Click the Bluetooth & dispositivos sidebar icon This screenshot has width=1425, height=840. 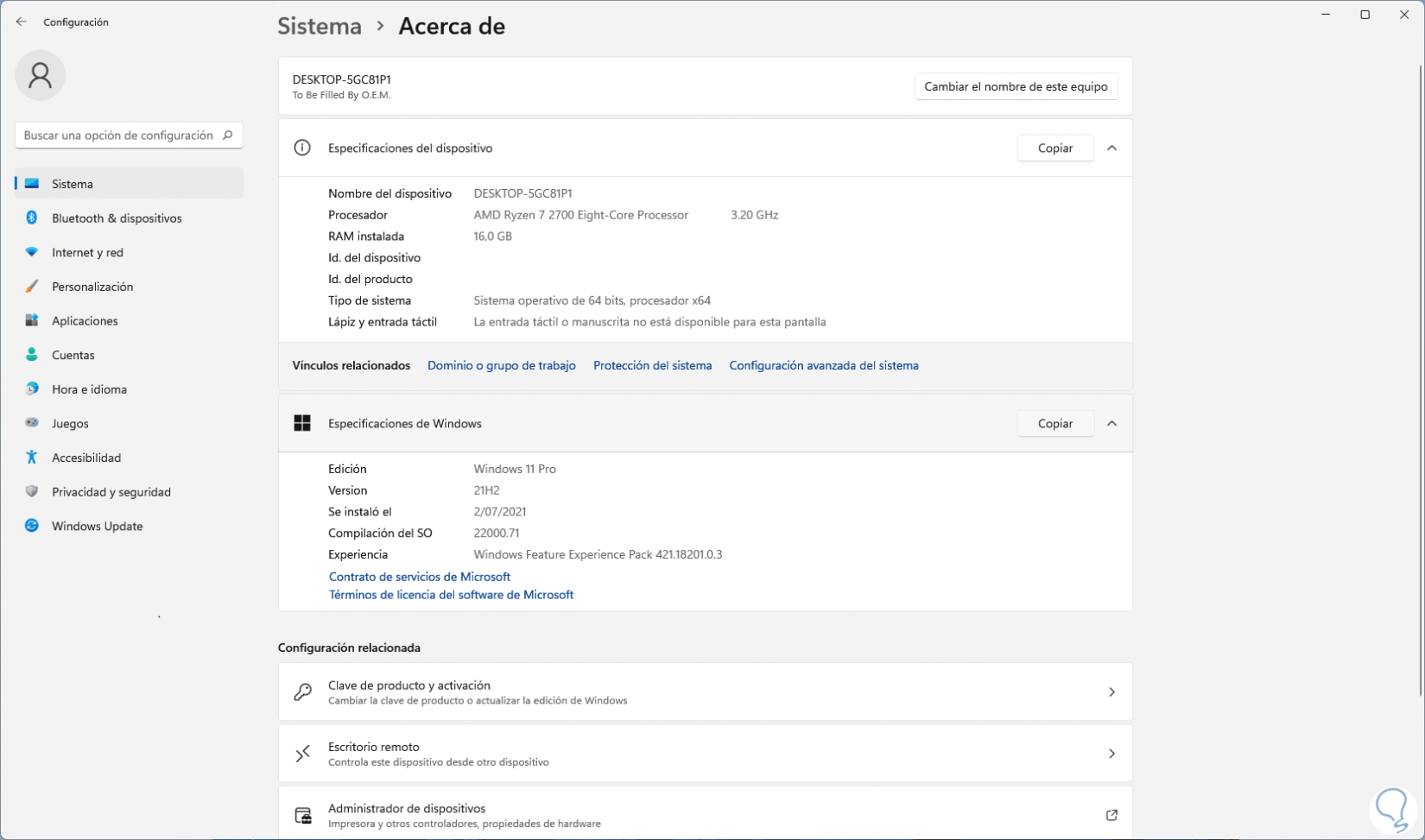click(x=32, y=218)
